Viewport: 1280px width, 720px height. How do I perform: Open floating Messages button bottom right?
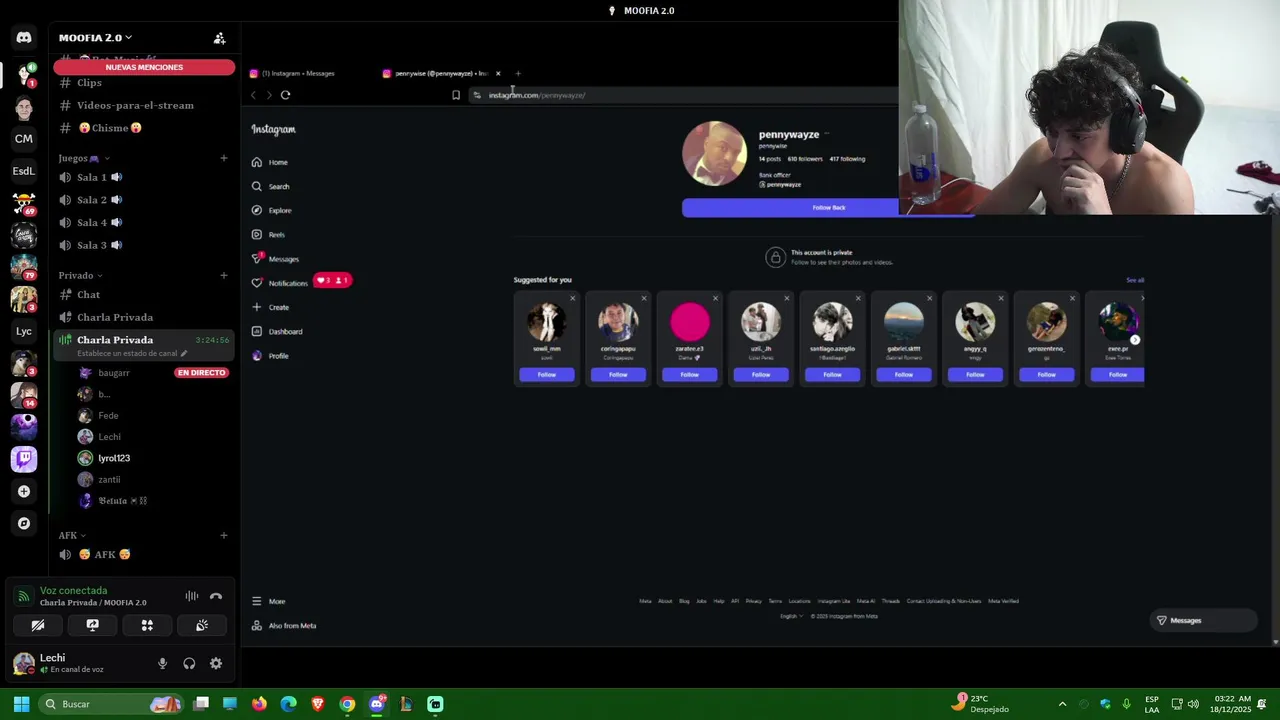1204,620
